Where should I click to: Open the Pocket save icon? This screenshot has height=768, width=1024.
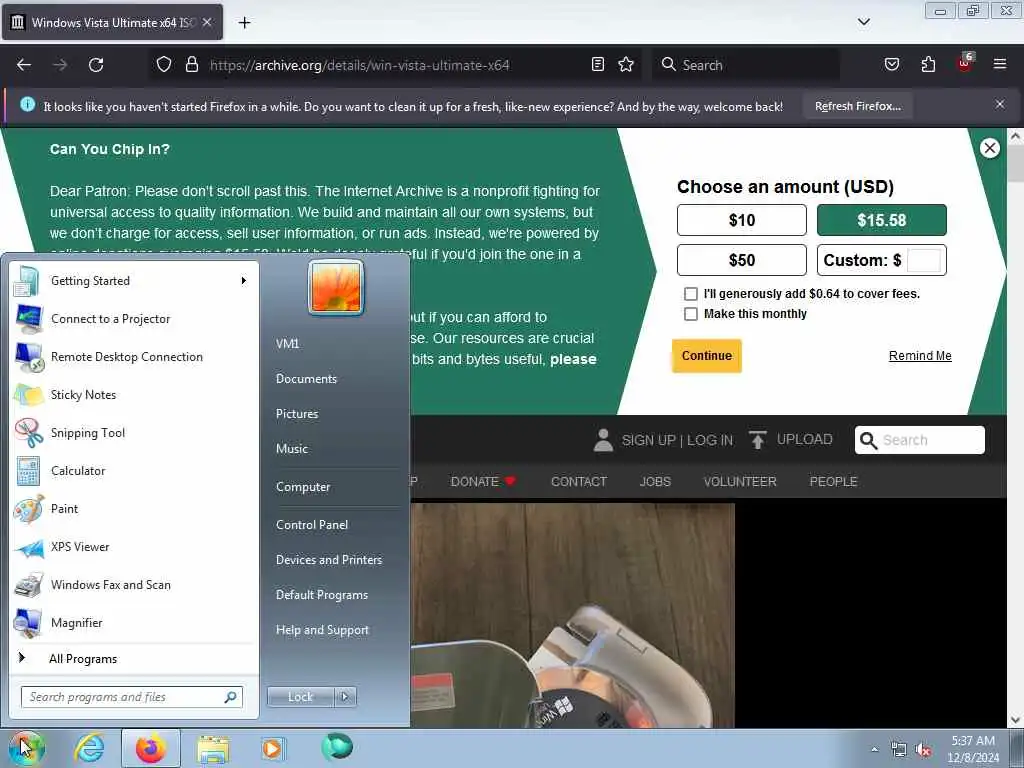click(x=891, y=65)
